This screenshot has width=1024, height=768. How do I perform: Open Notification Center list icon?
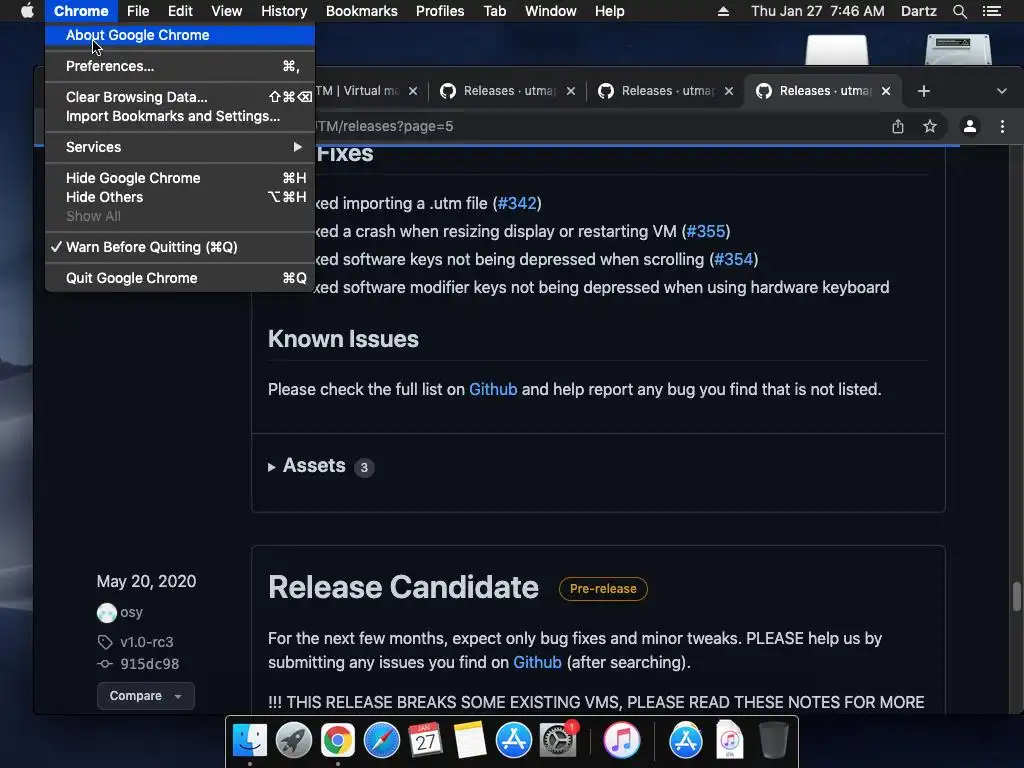coord(992,11)
